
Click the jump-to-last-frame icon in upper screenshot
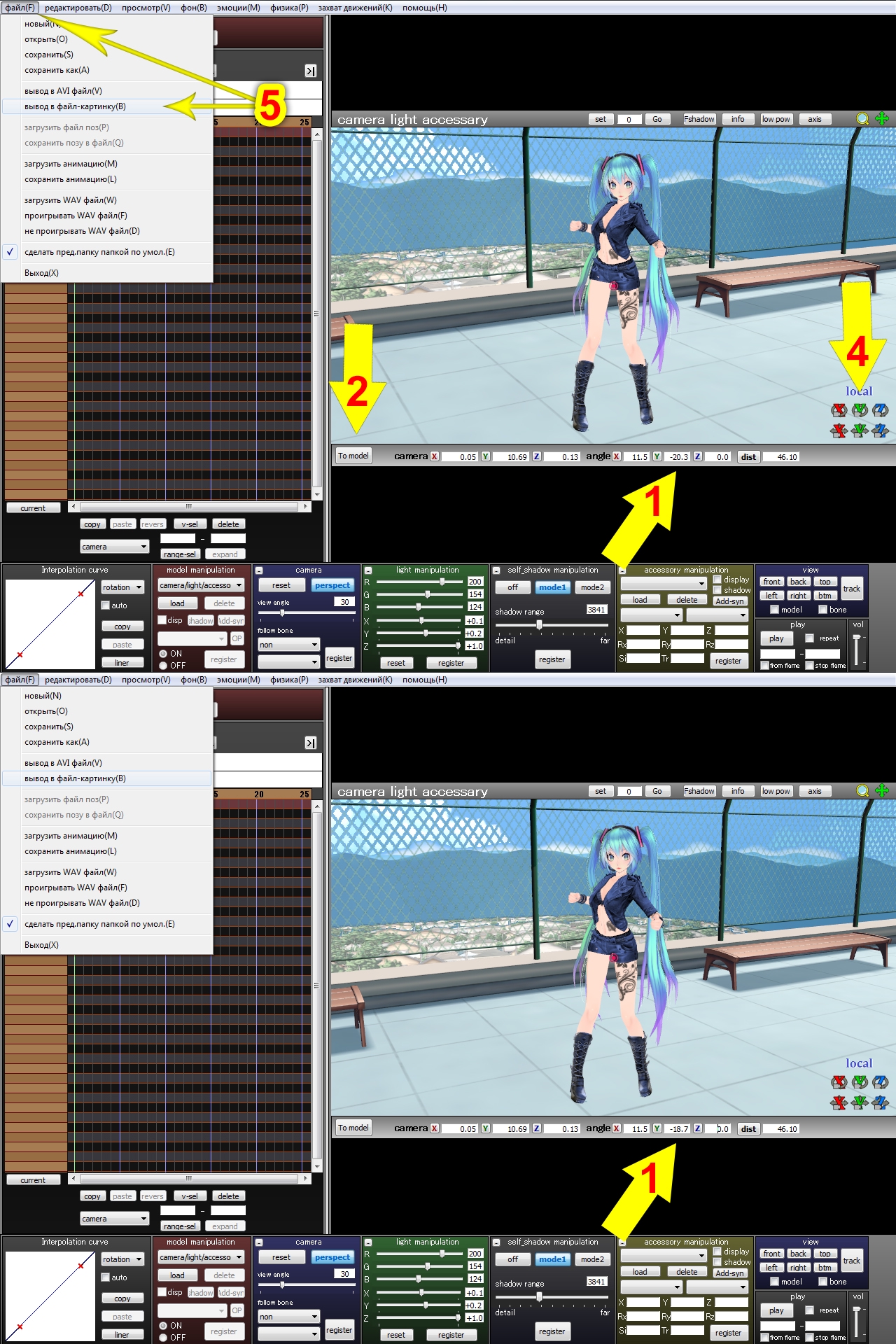pos(311,71)
